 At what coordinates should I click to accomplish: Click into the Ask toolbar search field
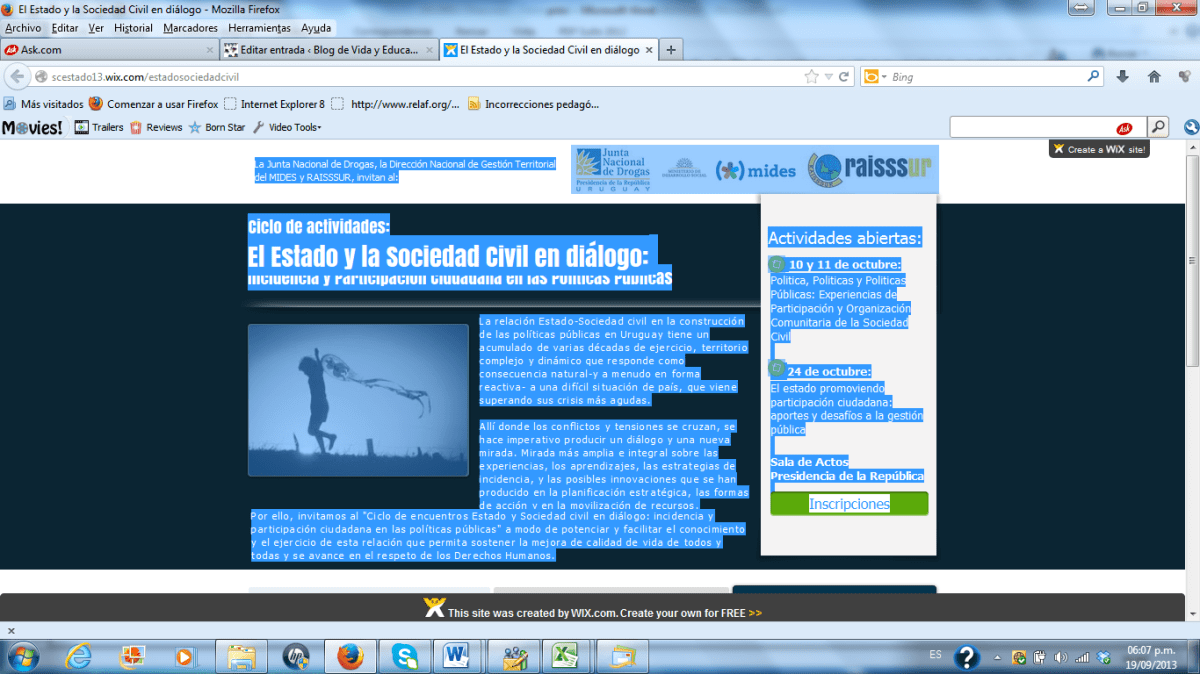(1030, 127)
